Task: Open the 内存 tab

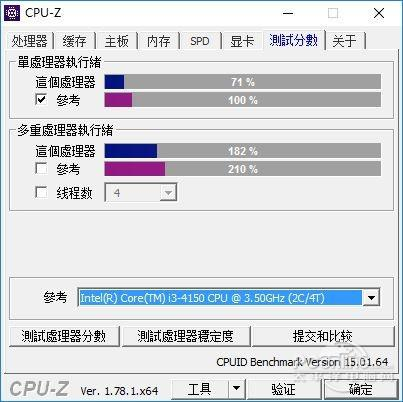Action: coord(159,41)
